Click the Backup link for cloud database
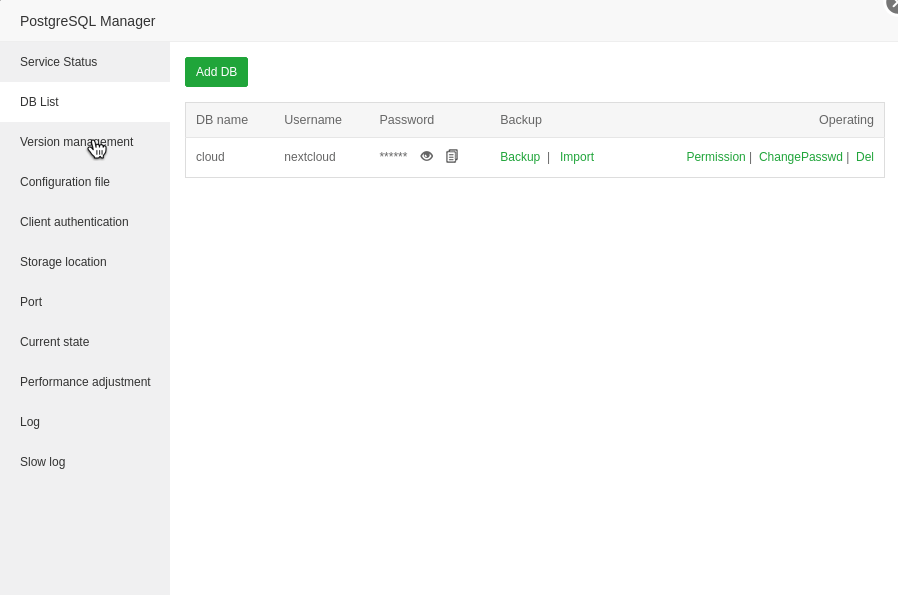This screenshot has width=898, height=595. point(520,157)
